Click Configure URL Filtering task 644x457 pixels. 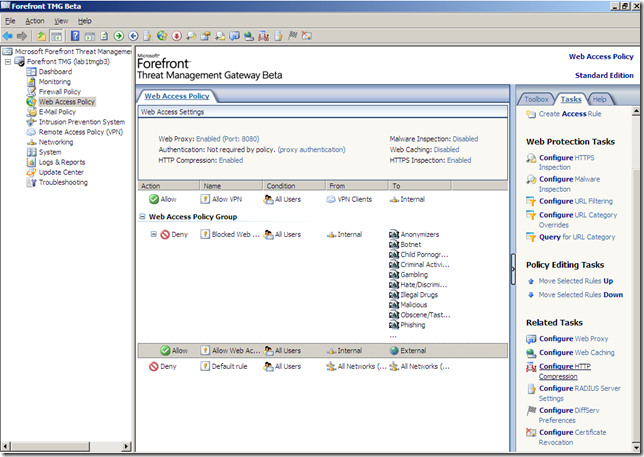point(575,201)
